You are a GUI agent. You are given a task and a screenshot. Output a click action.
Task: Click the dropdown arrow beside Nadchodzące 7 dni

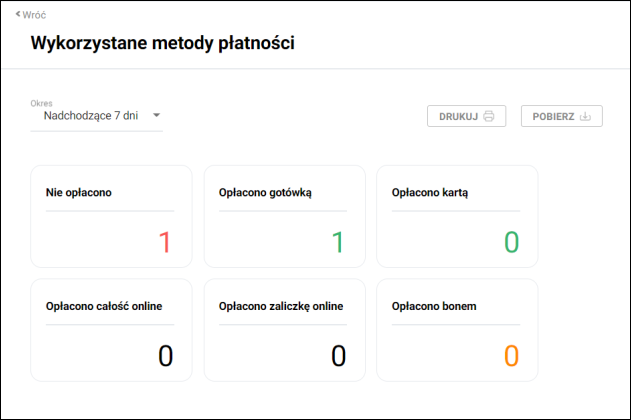156,116
